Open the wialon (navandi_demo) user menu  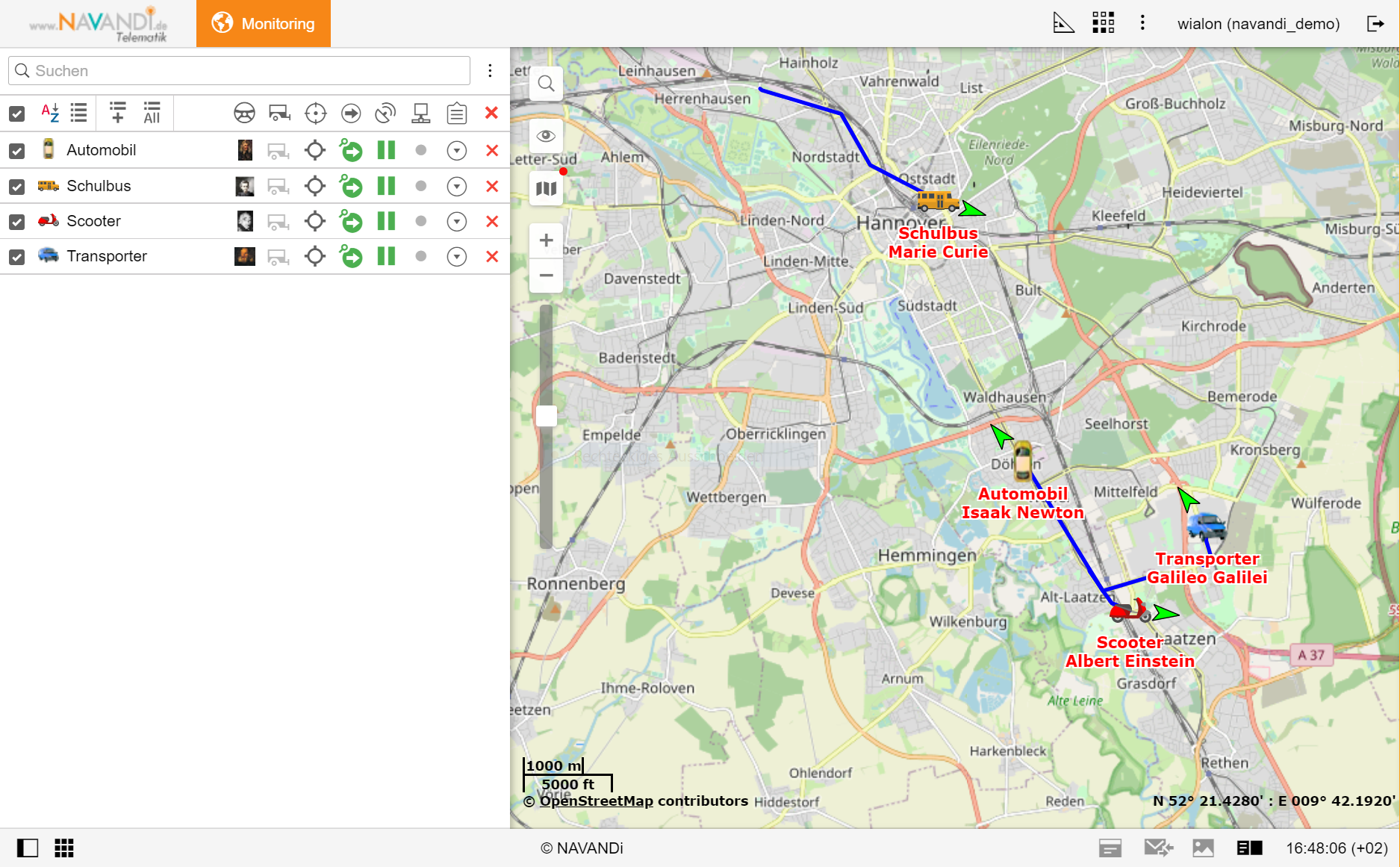[x=1258, y=24]
